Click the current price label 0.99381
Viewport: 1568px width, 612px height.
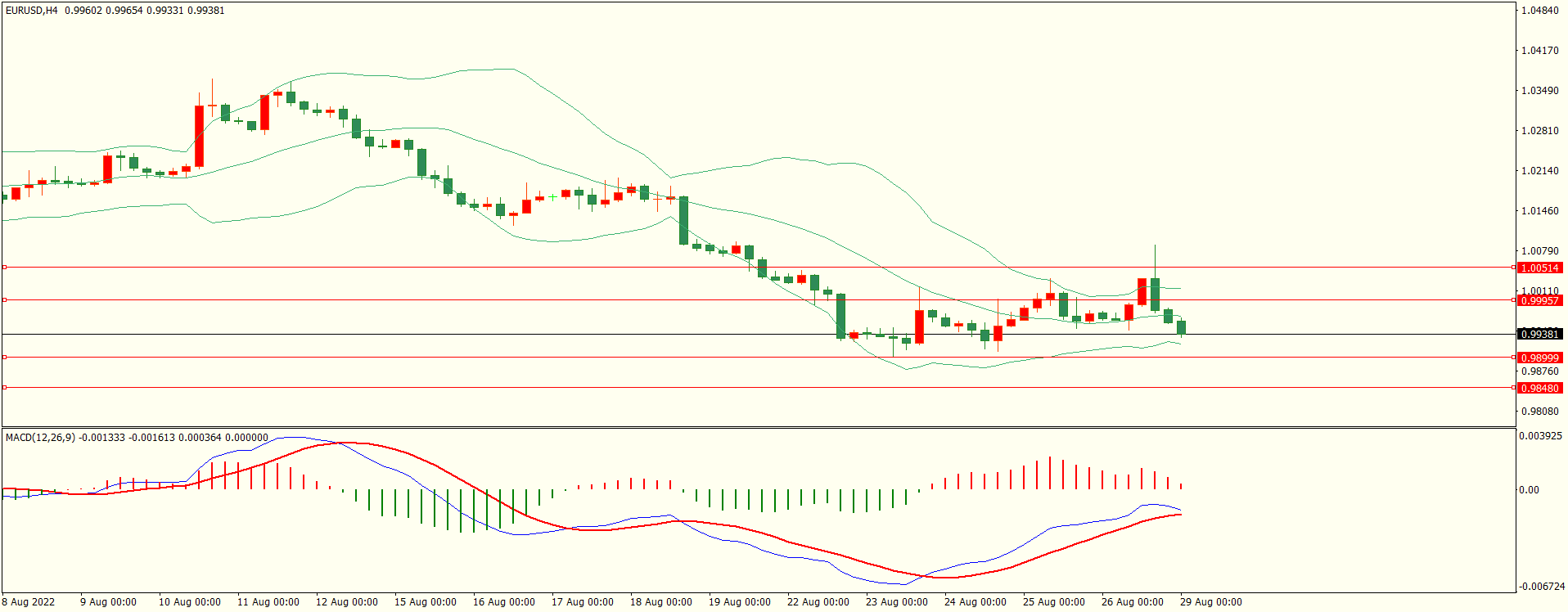[x=1539, y=334]
